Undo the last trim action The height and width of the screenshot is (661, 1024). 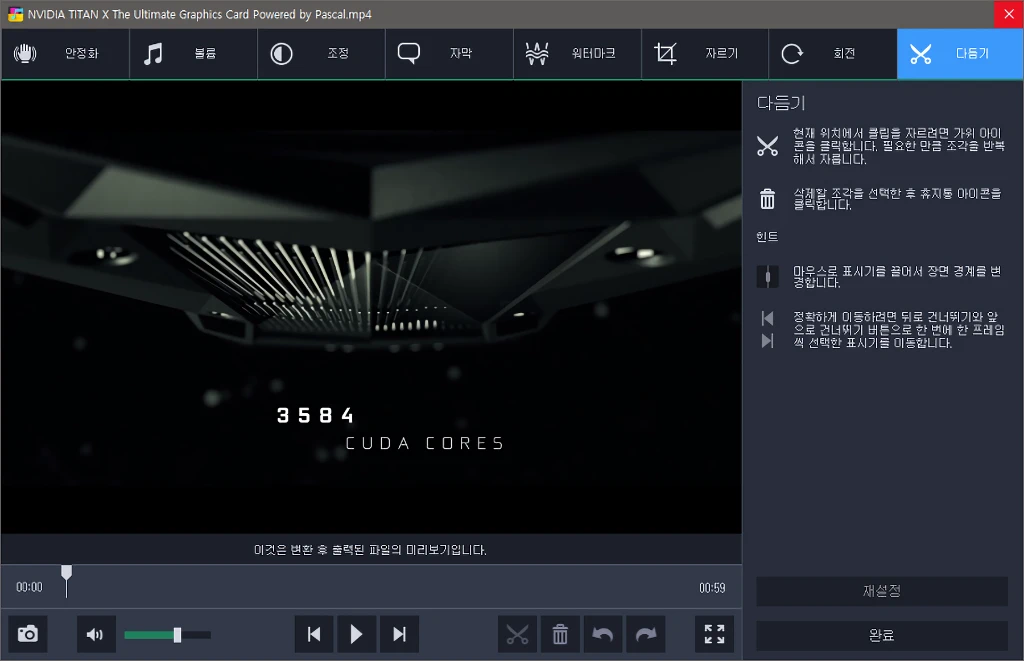point(603,634)
